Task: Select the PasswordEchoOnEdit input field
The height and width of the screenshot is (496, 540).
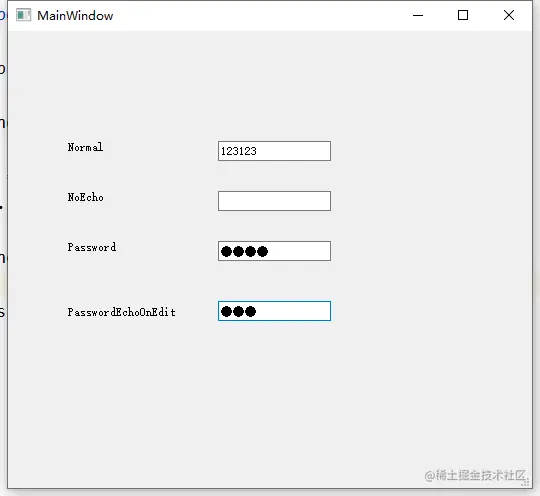Action: (x=274, y=311)
